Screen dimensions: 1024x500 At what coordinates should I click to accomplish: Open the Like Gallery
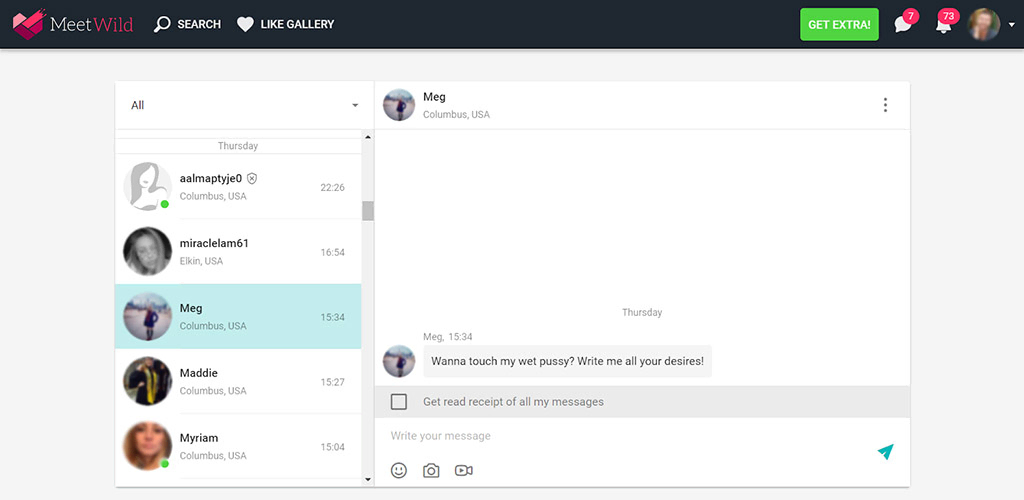point(286,24)
